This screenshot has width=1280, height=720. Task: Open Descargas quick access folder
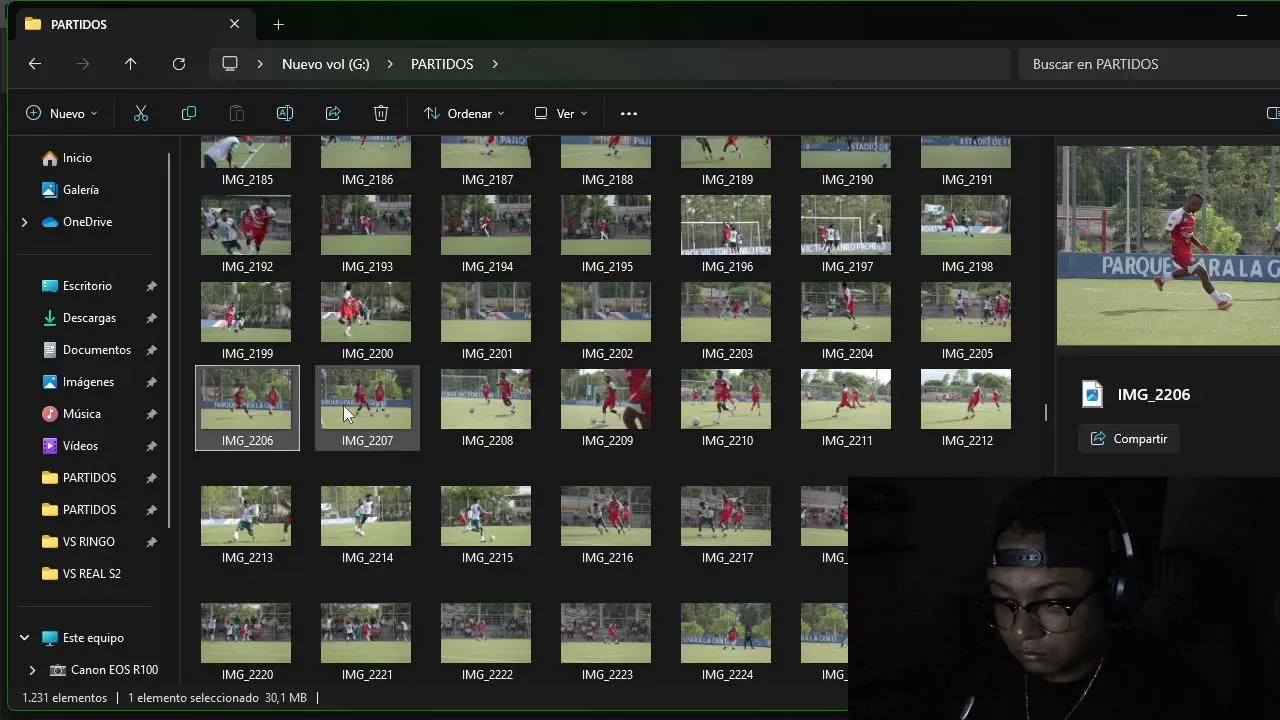point(89,318)
